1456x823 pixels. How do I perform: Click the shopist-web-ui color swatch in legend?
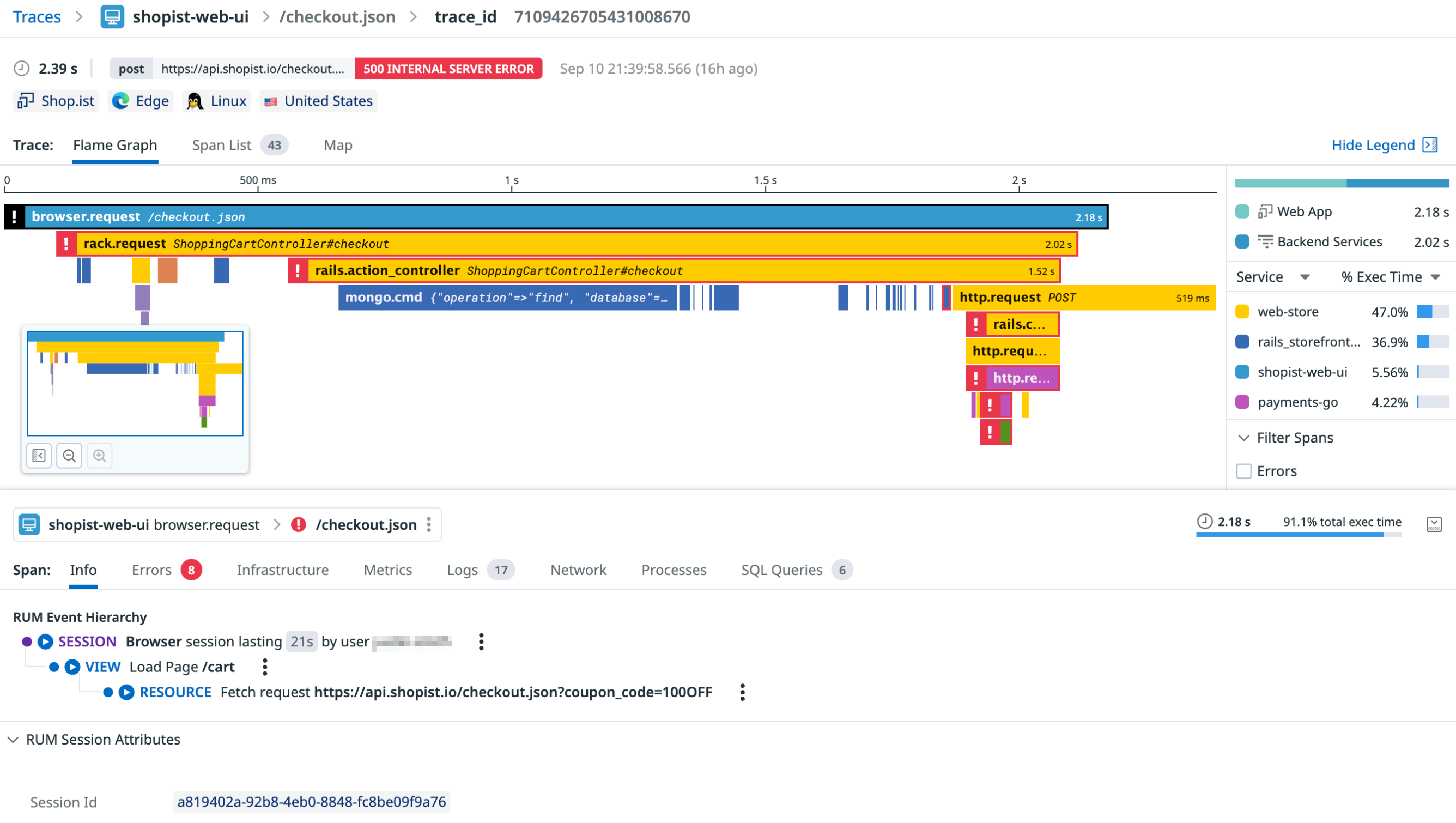pyautogui.click(x=1242, y=371)
